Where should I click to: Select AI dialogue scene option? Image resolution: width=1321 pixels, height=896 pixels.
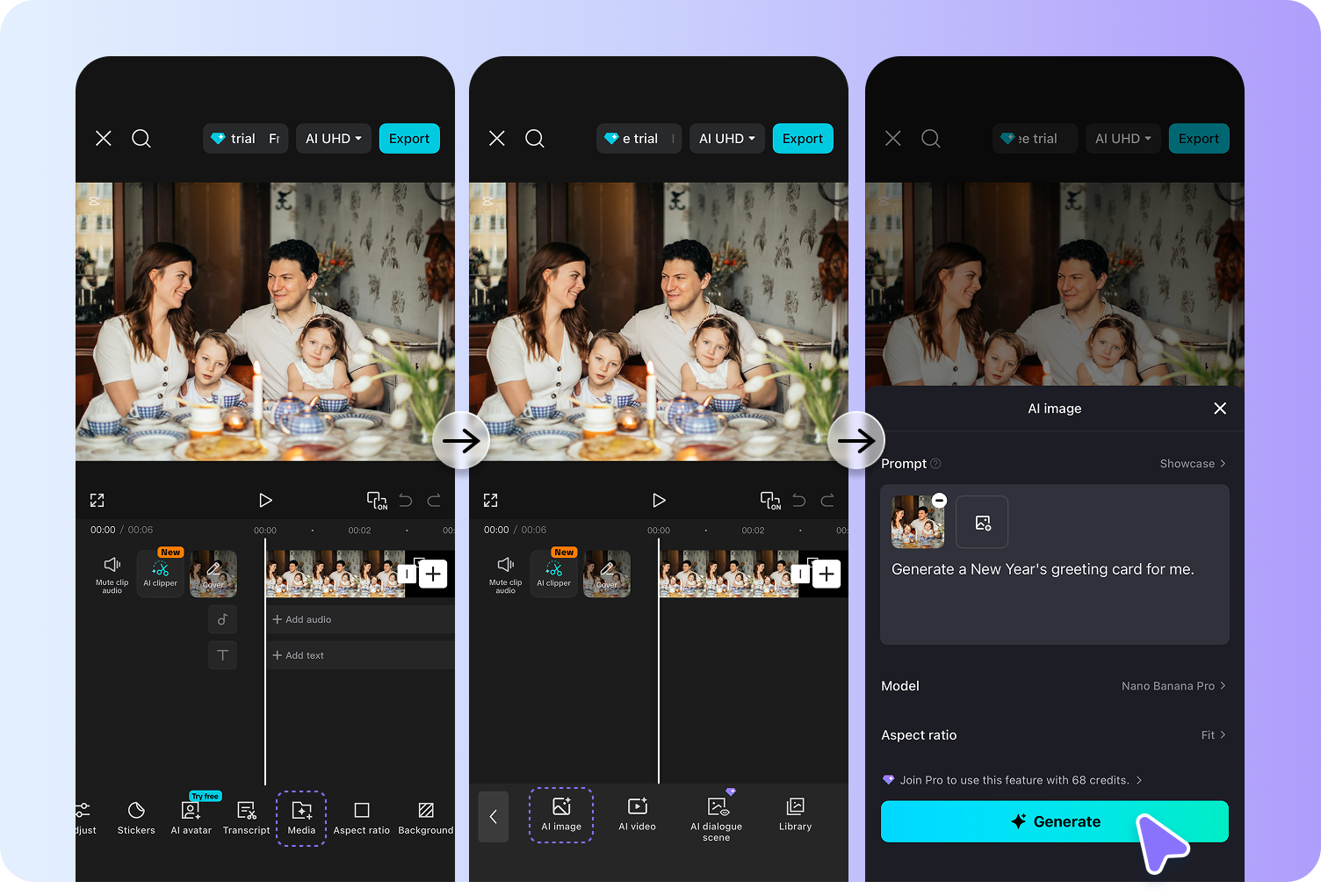pyautogui.click(x=717, y=819)
